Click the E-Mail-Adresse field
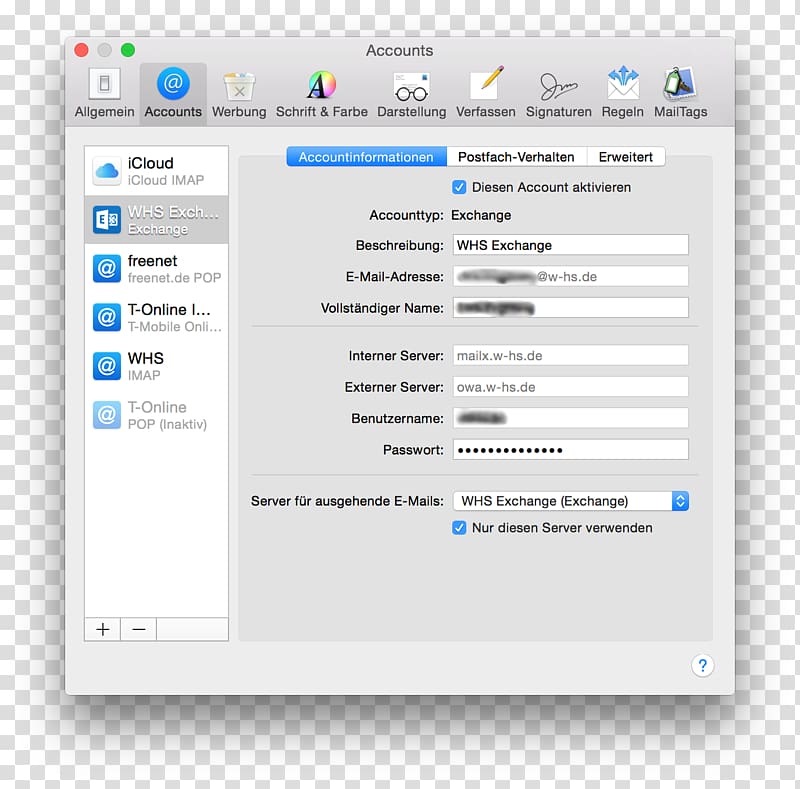The width and height of the screenshot is (800, 789). 570,277
